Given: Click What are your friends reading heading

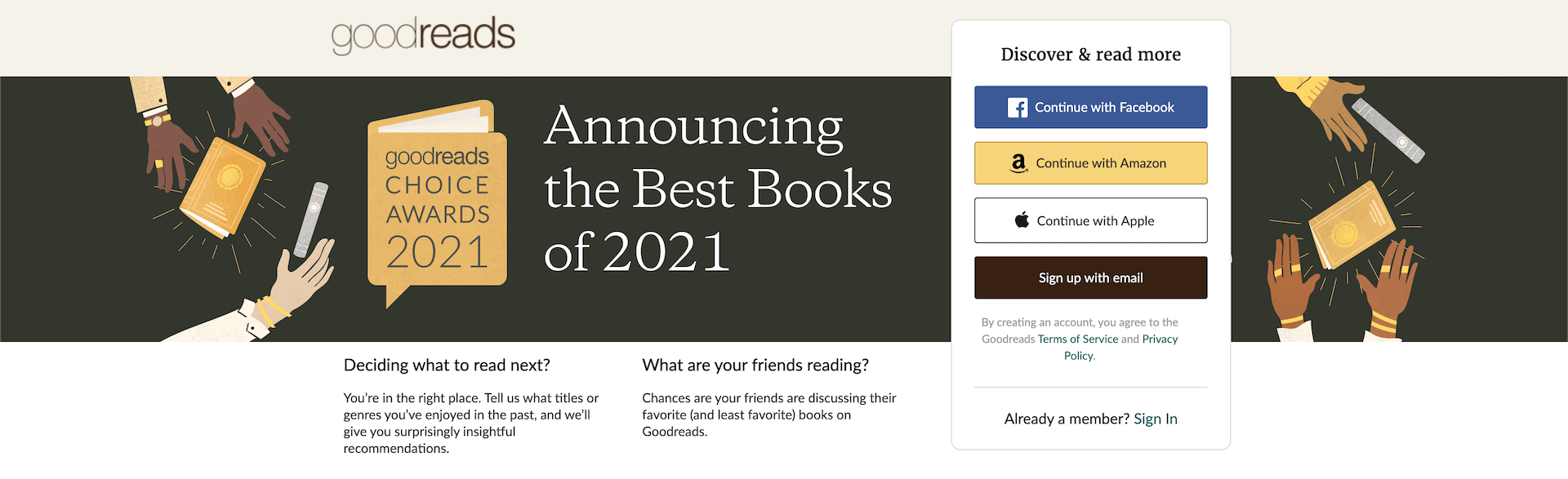Looking at the screenshot, I should pyautogui.click(x=755, y=365).
